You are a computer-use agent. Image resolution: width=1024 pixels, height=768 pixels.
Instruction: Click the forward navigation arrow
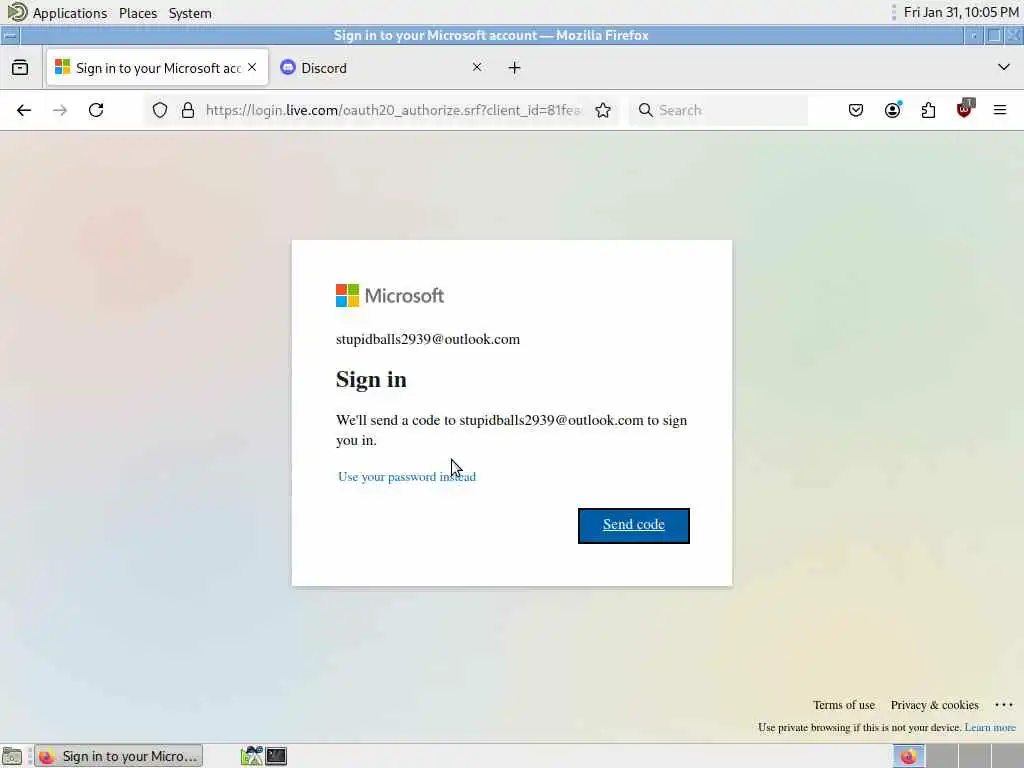60,110
